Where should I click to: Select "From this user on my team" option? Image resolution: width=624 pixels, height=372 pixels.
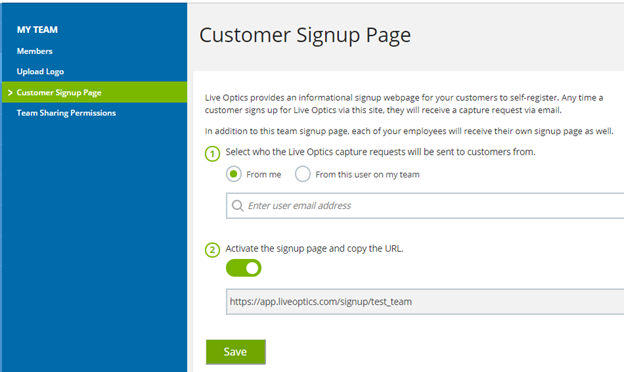(x=302, y=174)
